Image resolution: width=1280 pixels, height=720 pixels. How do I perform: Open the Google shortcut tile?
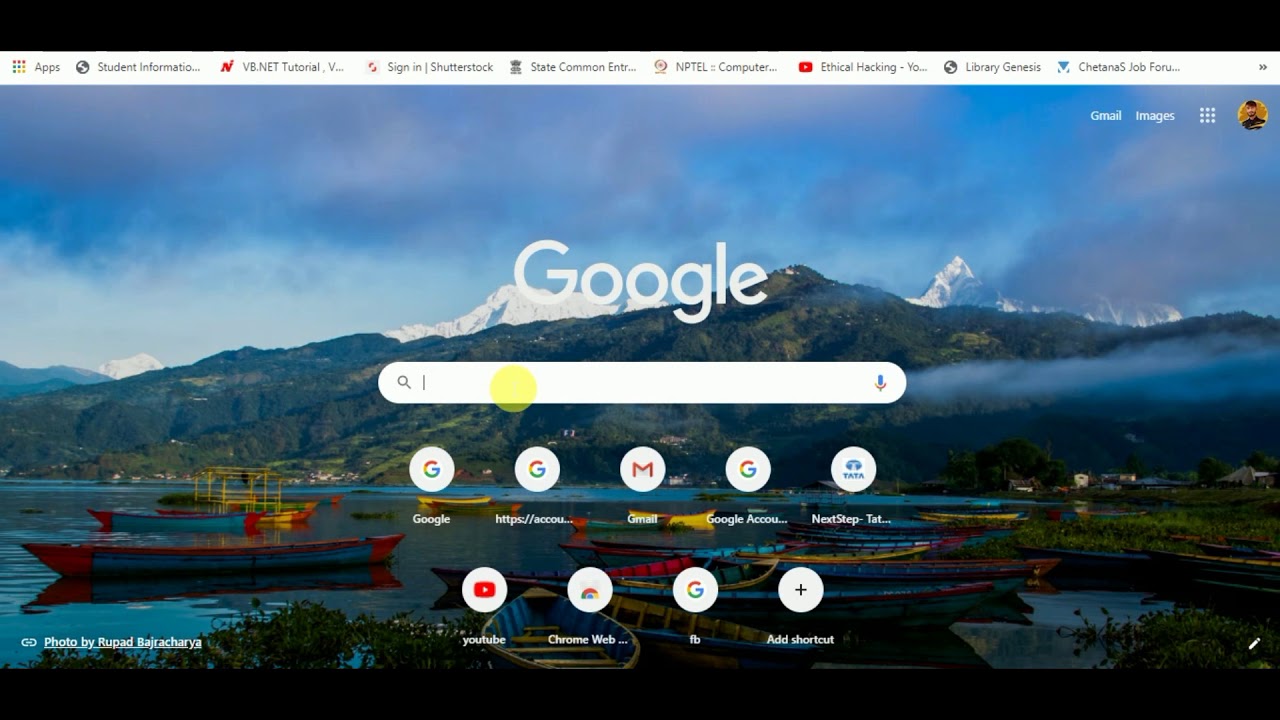click(432, 486)
